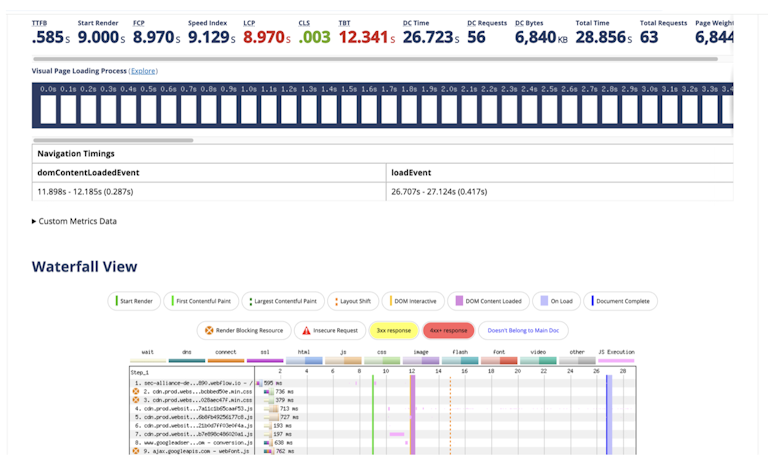Click the TTFB metric label link
The width and height of the screenshot is (768, 460).
pos(39,22)
